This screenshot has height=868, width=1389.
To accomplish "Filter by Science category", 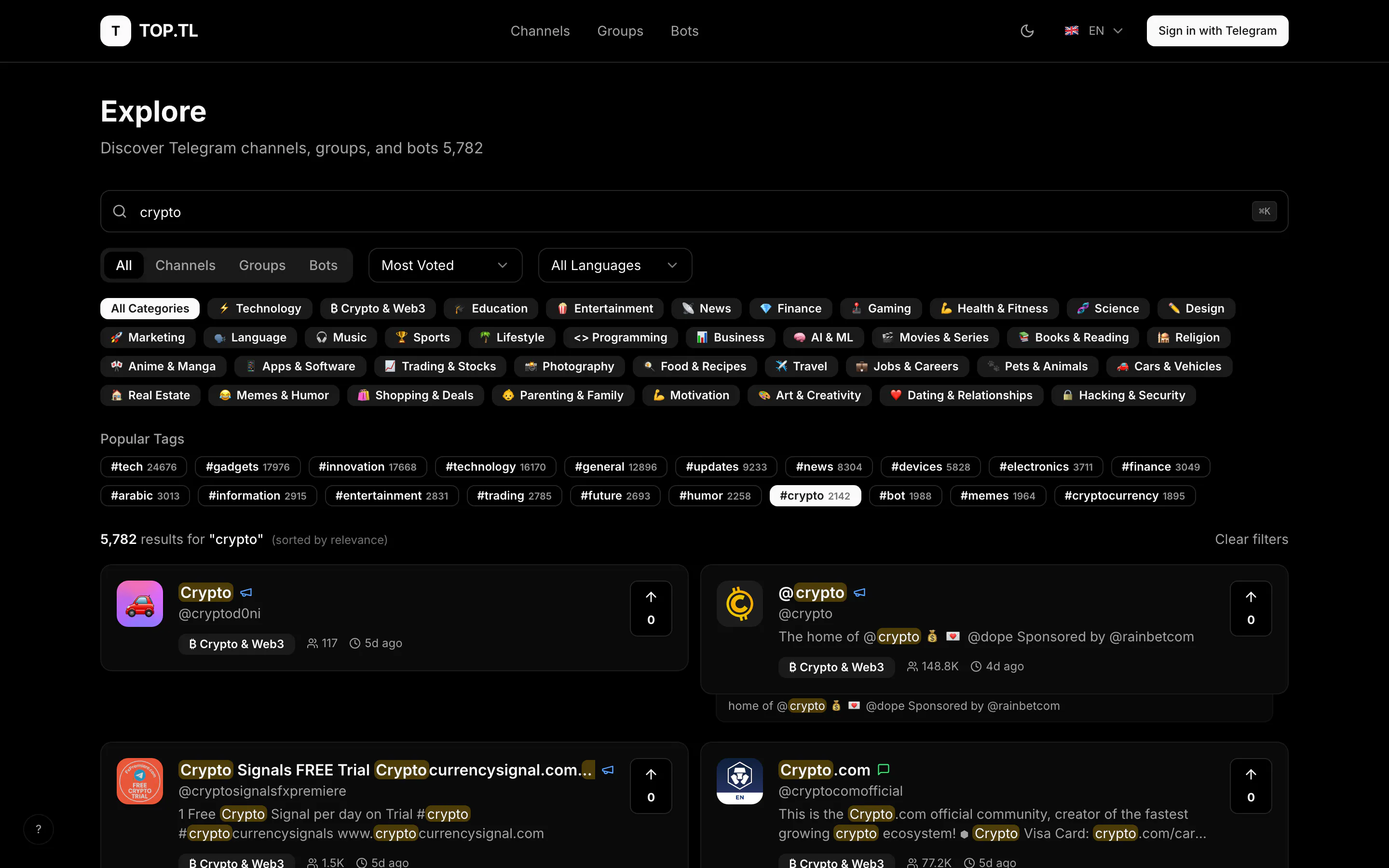I will coord(1108,308).
